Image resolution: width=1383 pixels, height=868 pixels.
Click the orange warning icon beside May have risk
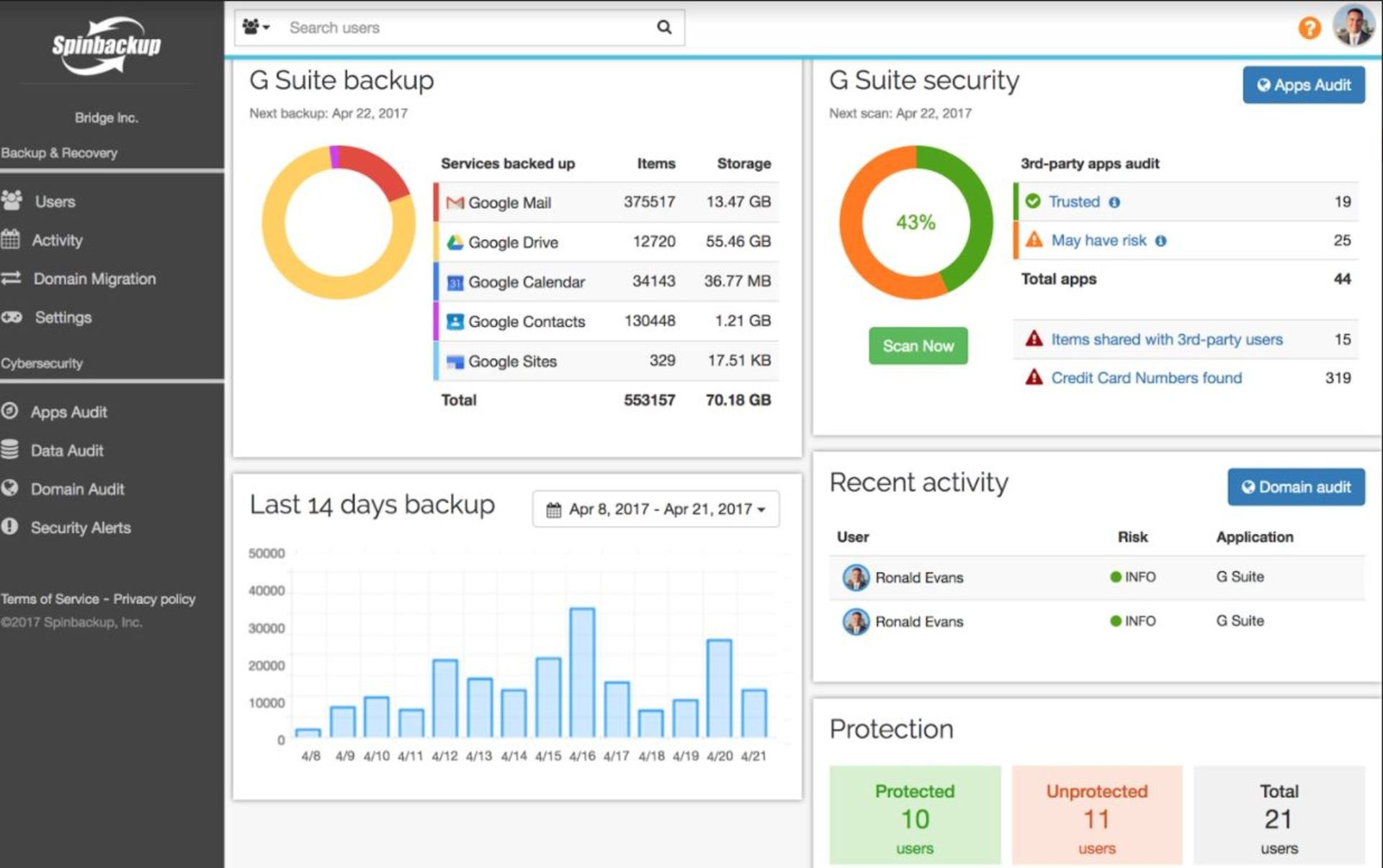tap(1034, 239)
